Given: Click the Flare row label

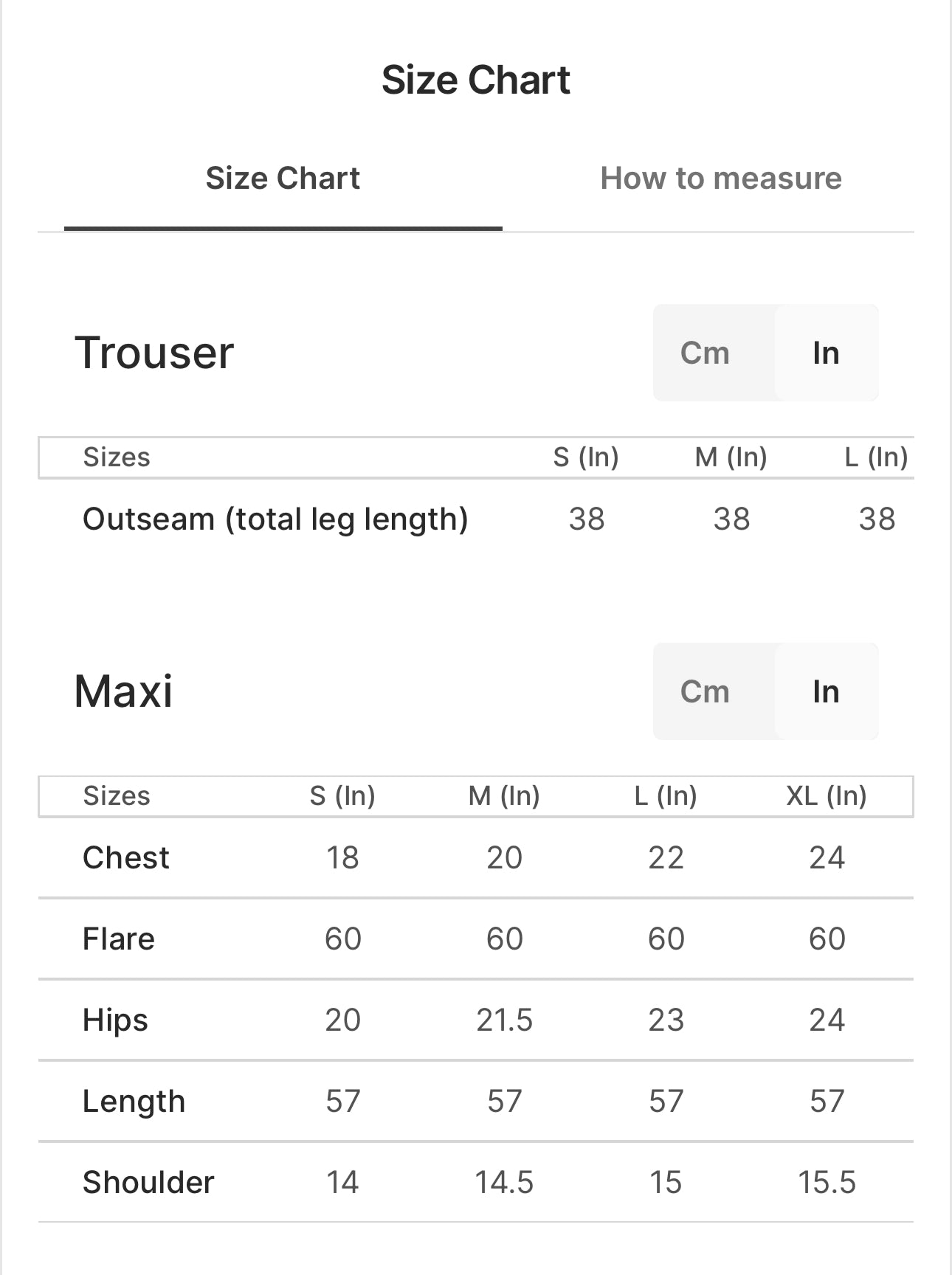Looking at the screenshot, I should click(x=119, y=939).
